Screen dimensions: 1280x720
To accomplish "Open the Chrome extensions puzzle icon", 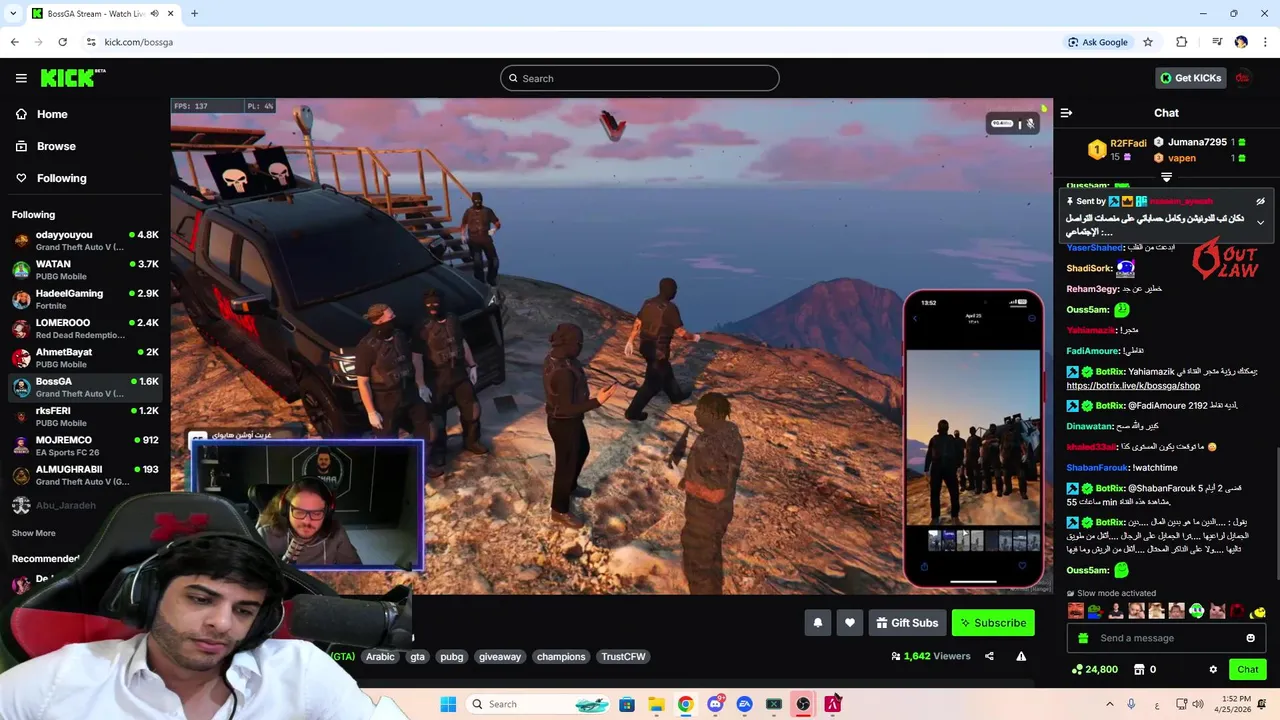I will point(1182,42).
